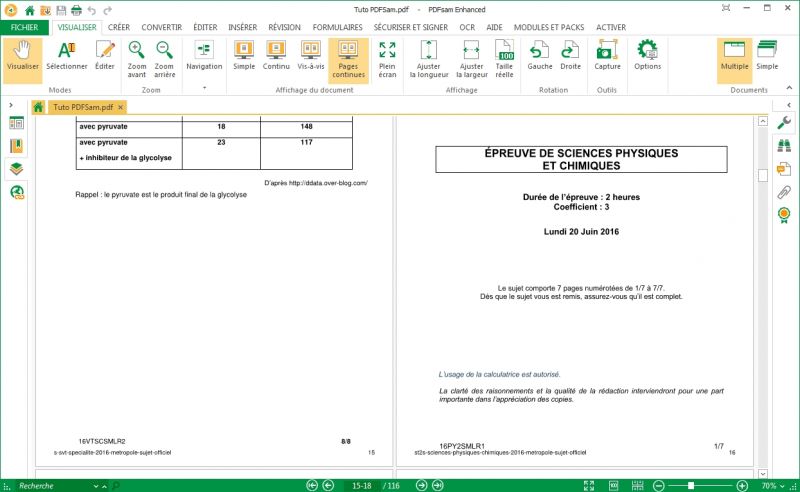Switch to Vis-à-vis page display
The width and height of the screenshot is (800, 492).
(x=311, y=56)
